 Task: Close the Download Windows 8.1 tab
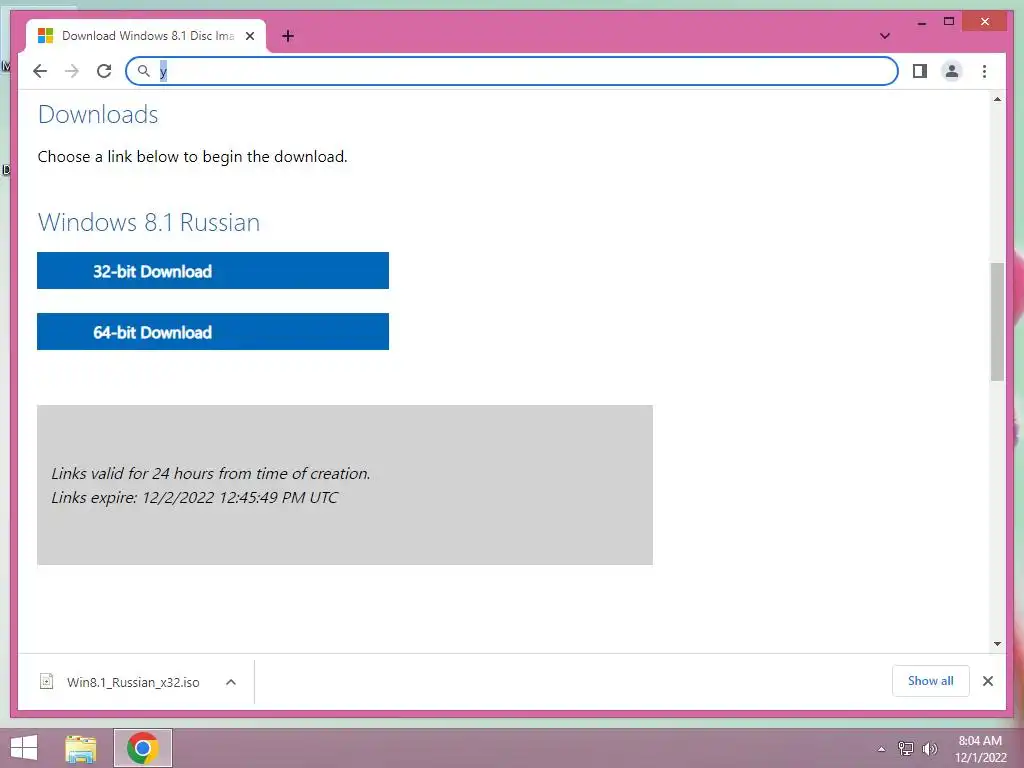[249, 36]
